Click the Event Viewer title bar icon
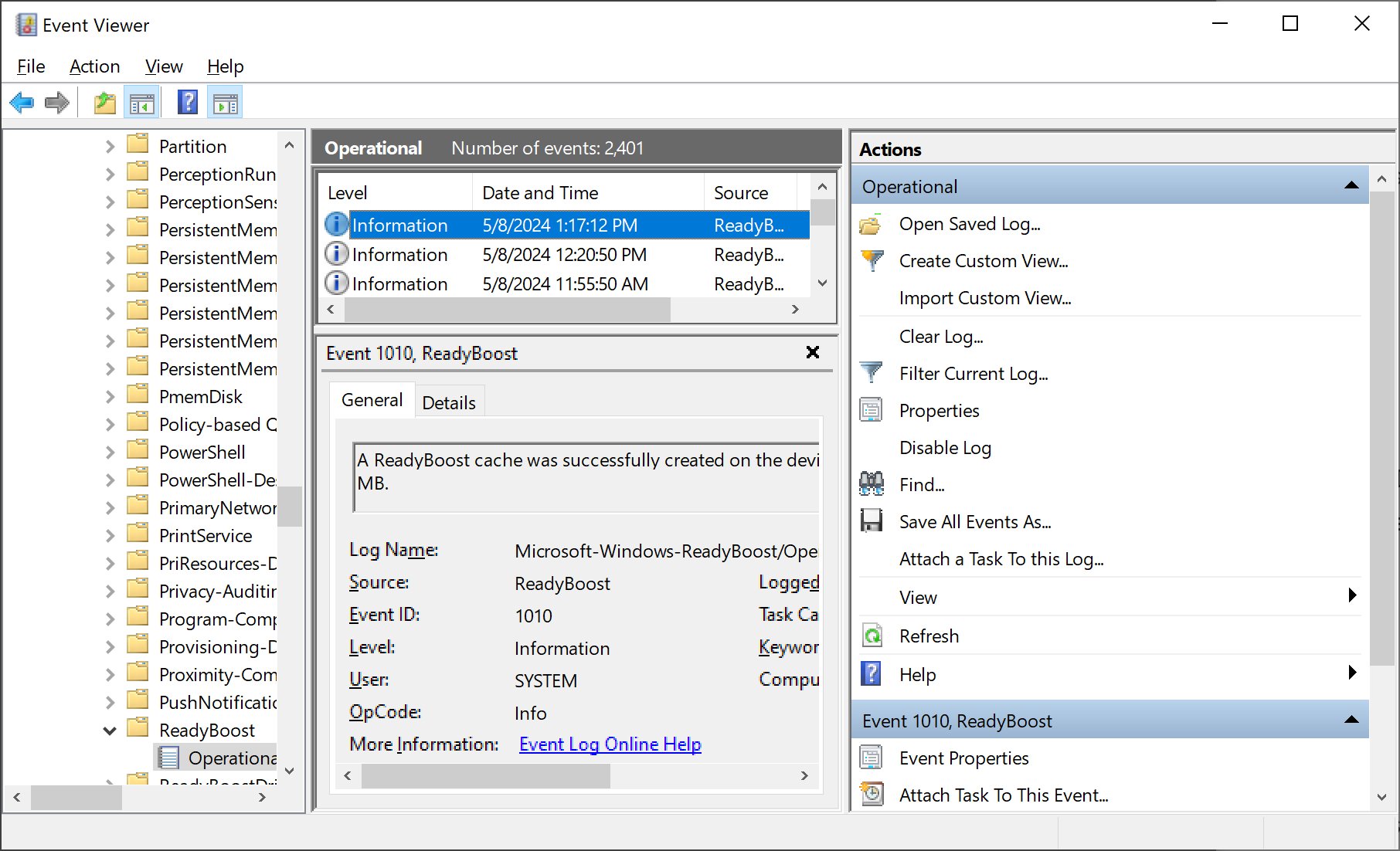This screenshot has height=851, width=1400. coord(26,25)
